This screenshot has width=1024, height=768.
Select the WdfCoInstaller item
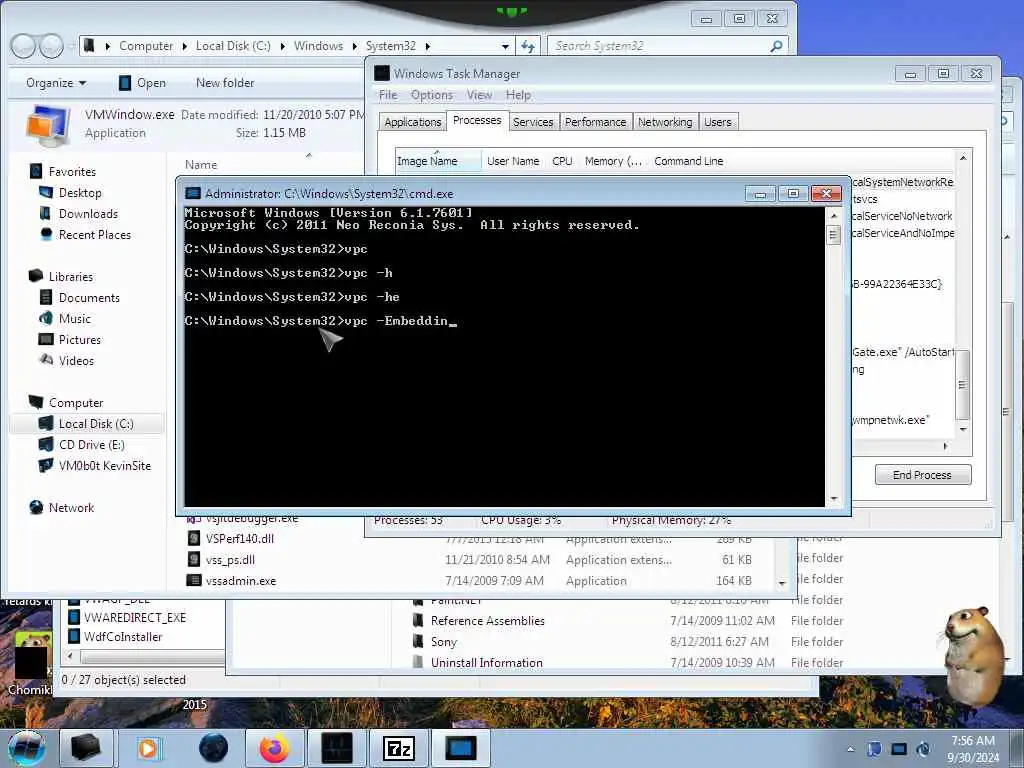(122, 637)
